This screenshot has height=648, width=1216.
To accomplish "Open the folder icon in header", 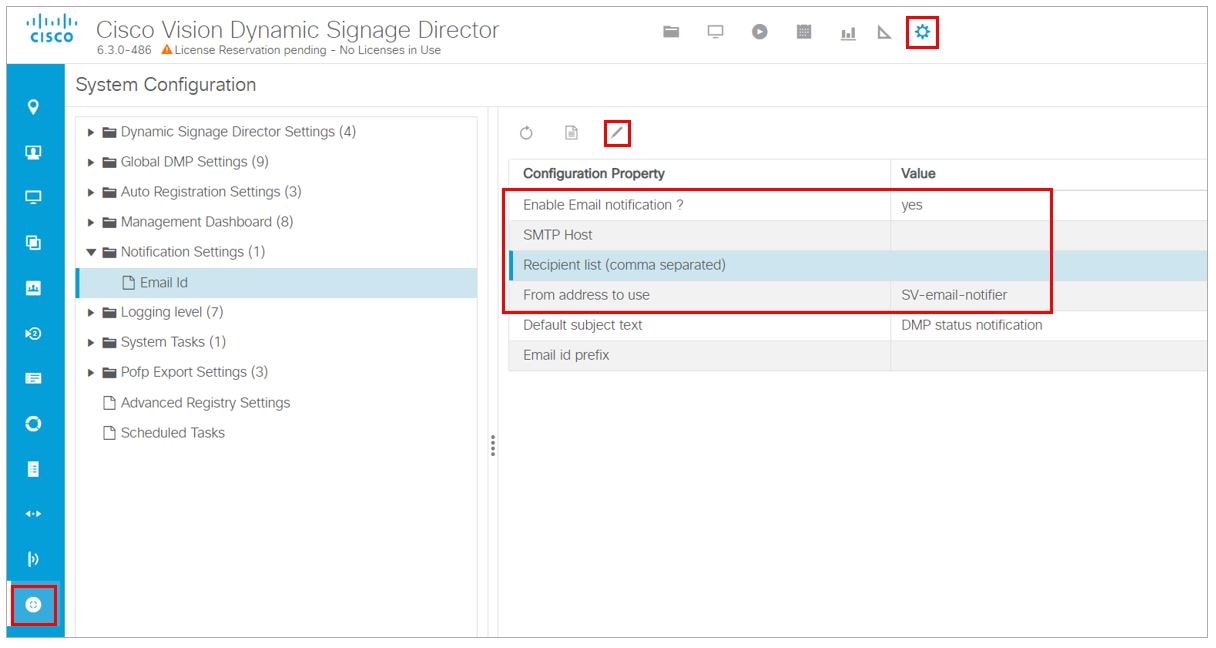I will pos(672,32).
